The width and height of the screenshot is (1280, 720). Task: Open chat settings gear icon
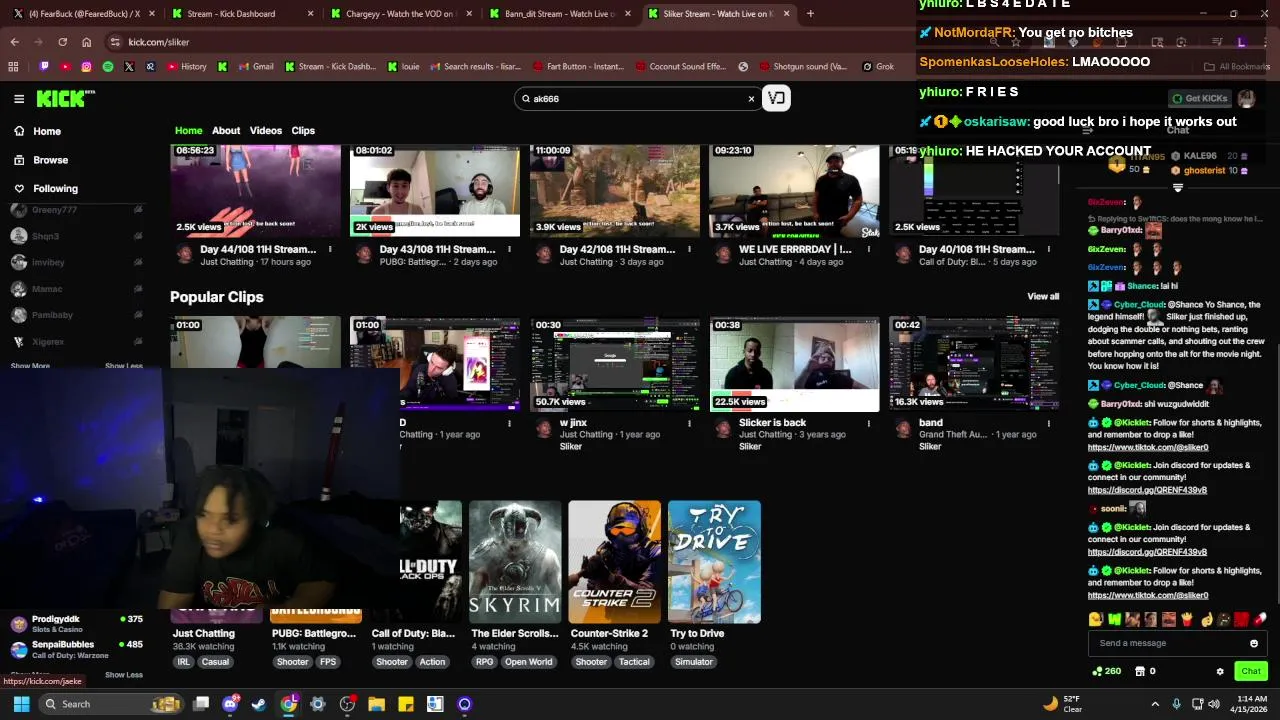[1220, 671]
